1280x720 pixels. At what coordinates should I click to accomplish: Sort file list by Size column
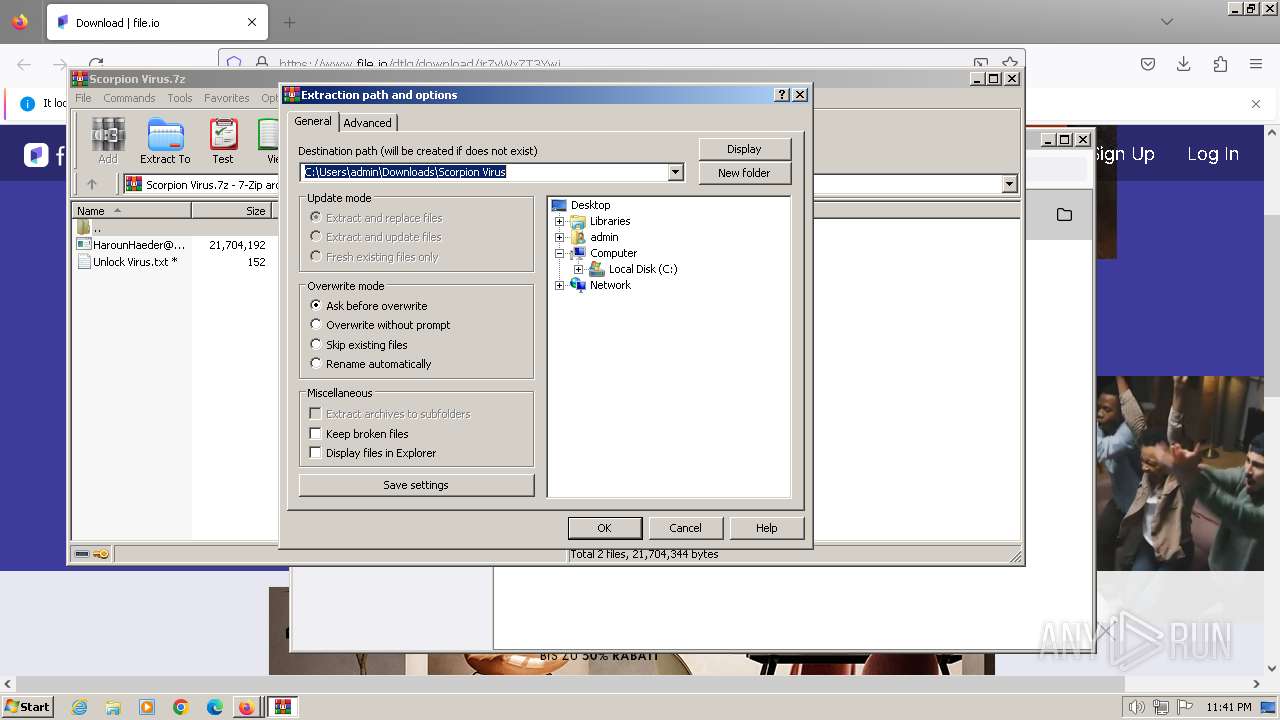[232, 211]
